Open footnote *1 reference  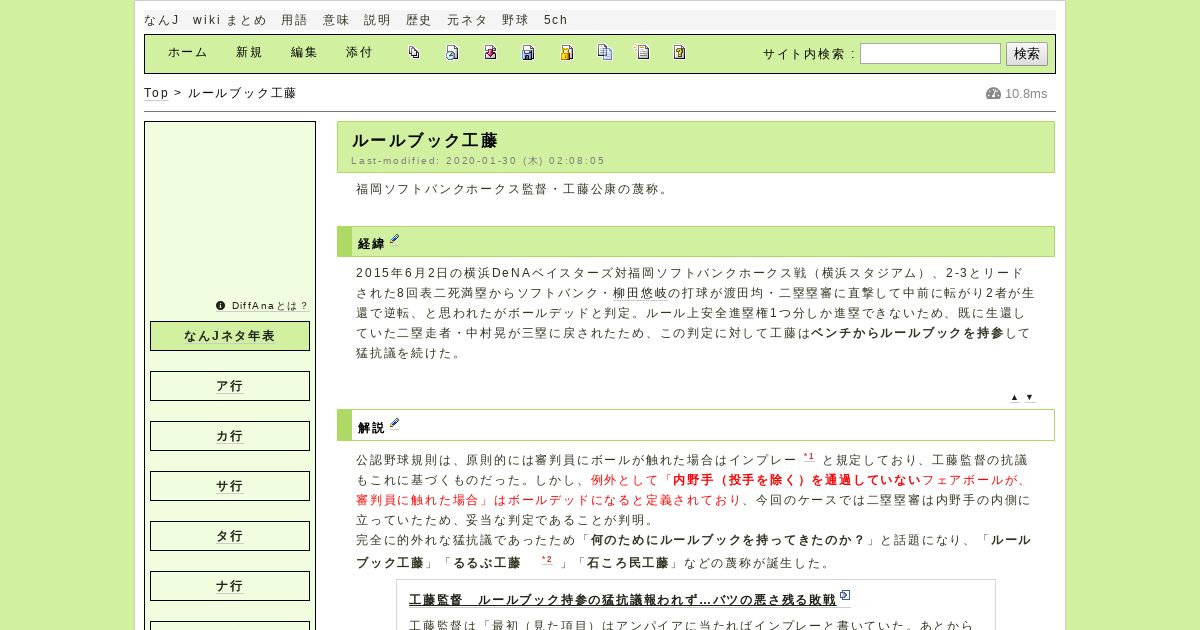click(809, 456)
